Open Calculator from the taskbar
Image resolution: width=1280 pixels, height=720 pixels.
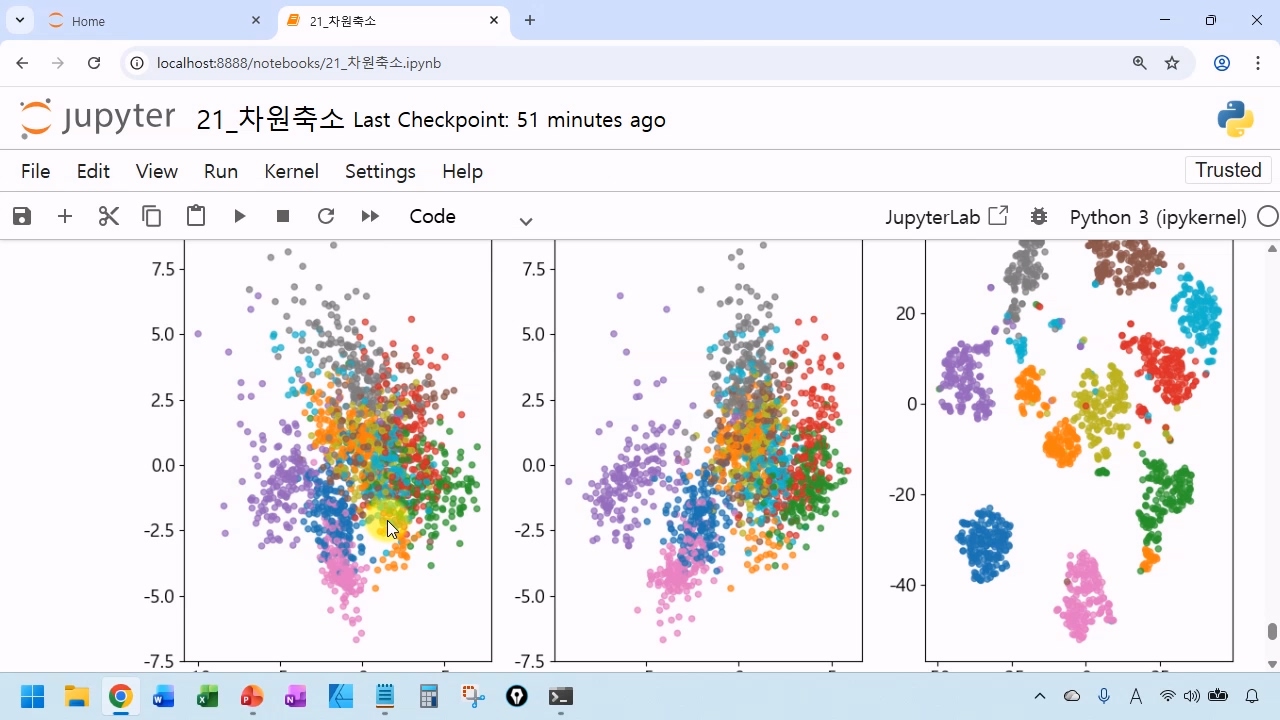coord(429,696)
